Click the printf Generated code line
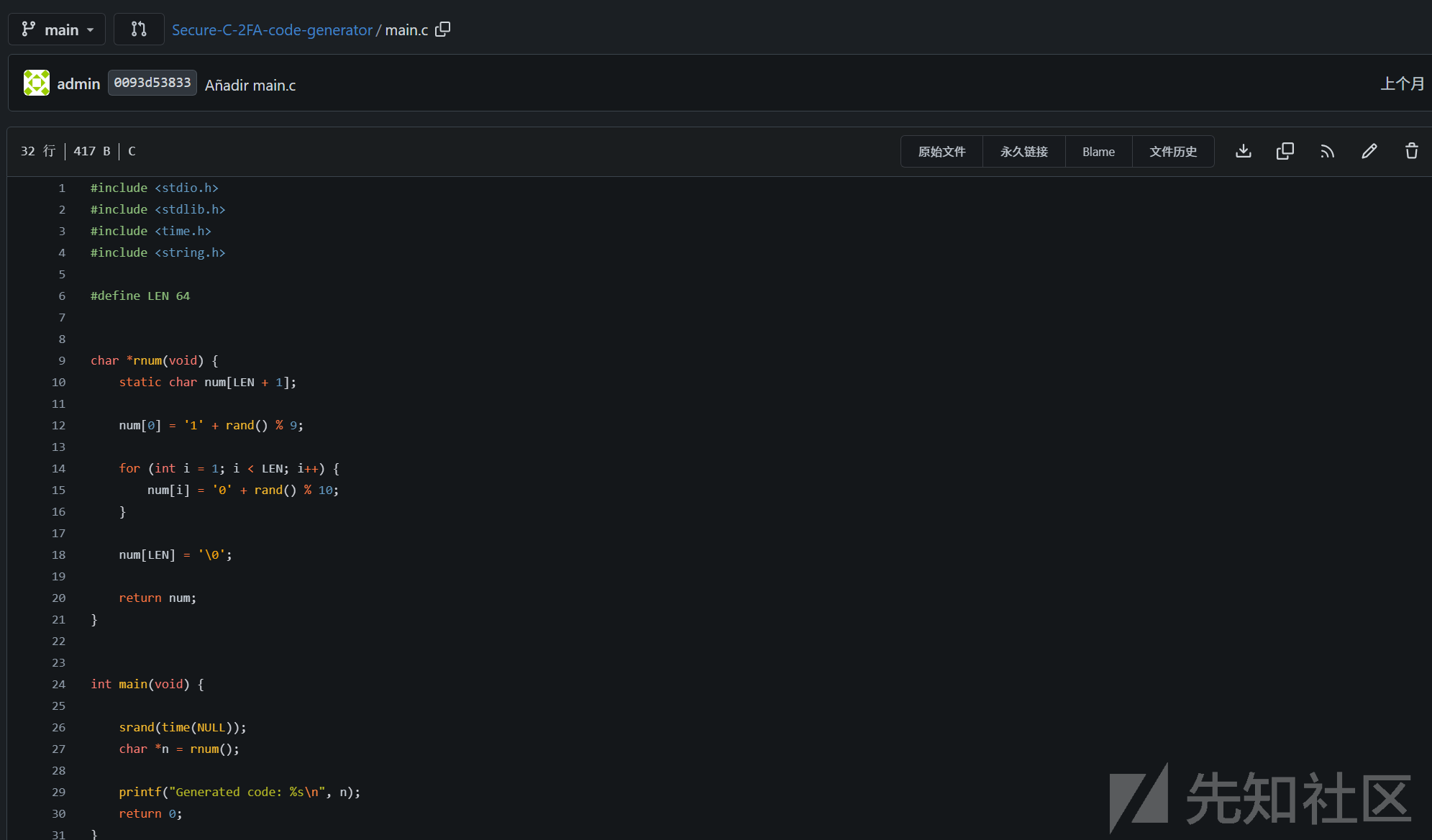The image size is (1432, 840). [x=240, y=792]
